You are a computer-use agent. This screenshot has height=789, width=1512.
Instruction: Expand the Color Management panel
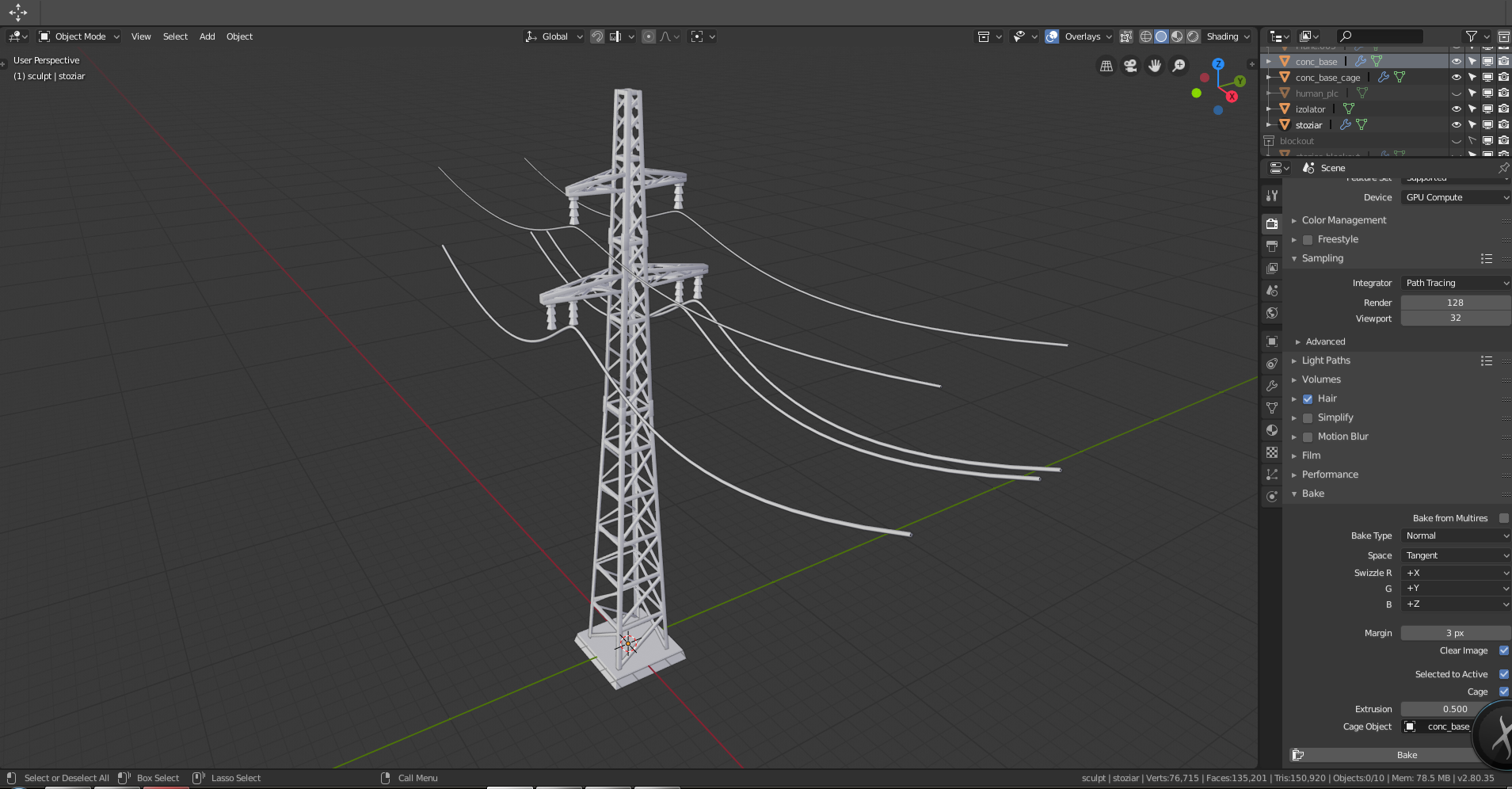1343,220
